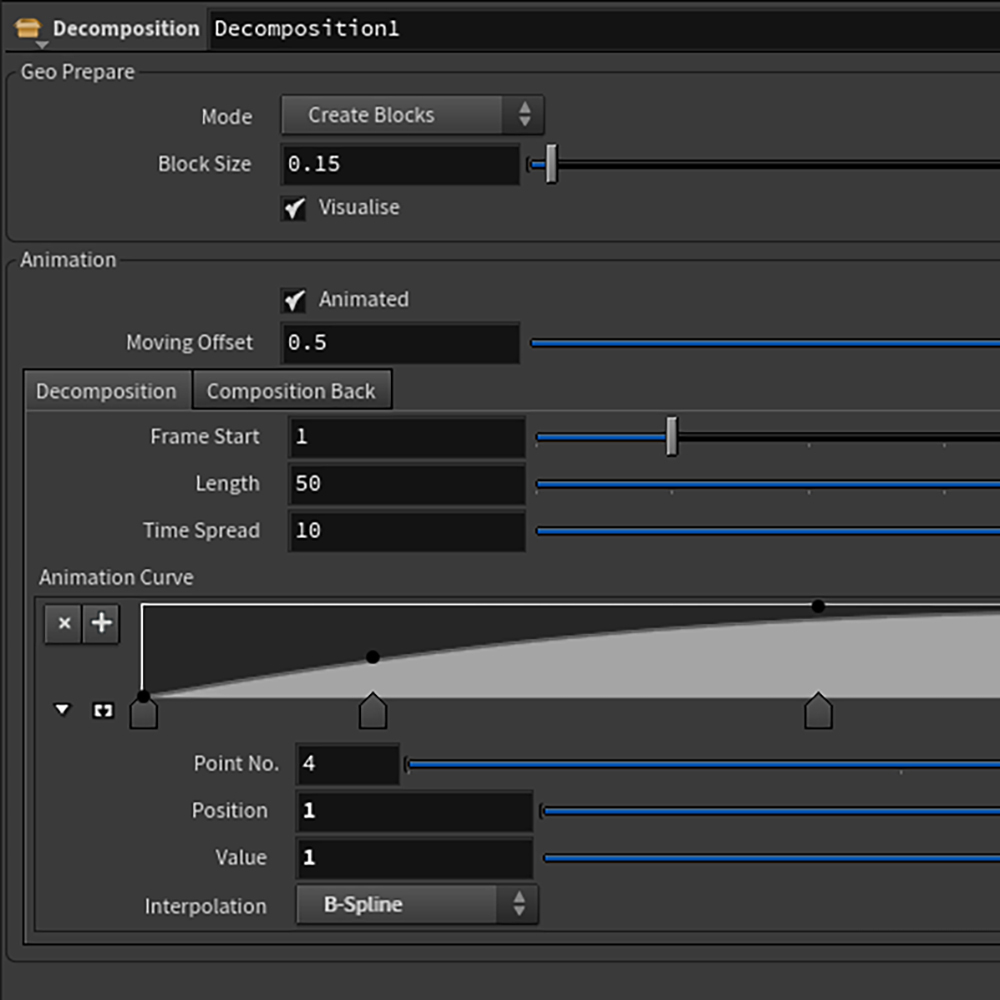
Task: Click the Time Spread field showing 10
Action: click(x=407, y=531)
